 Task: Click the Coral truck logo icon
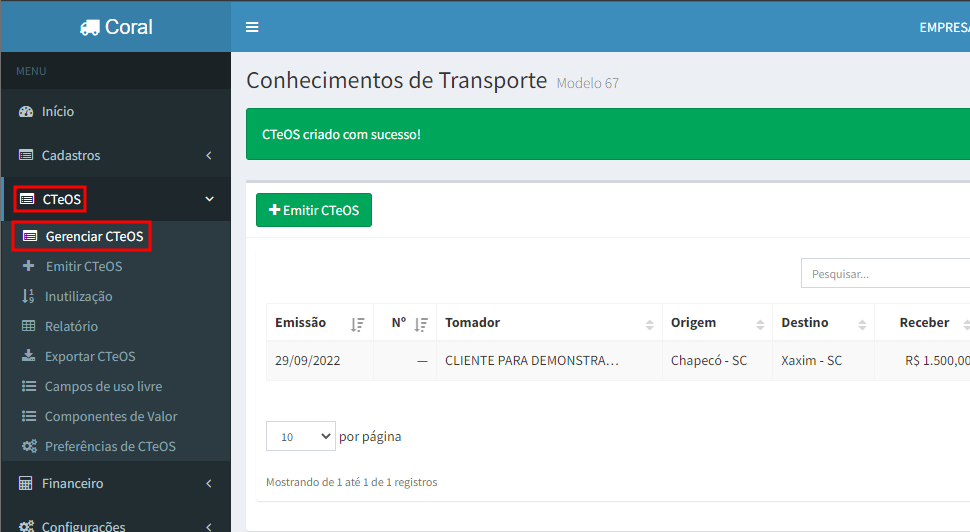tap(89, 28)
